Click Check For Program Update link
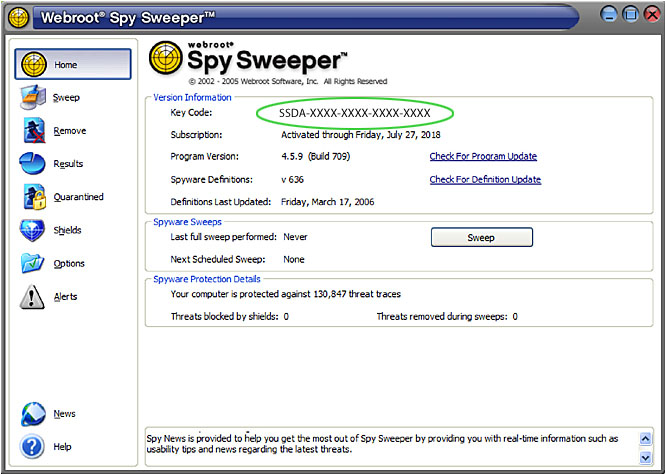 (x=483, y=156)
